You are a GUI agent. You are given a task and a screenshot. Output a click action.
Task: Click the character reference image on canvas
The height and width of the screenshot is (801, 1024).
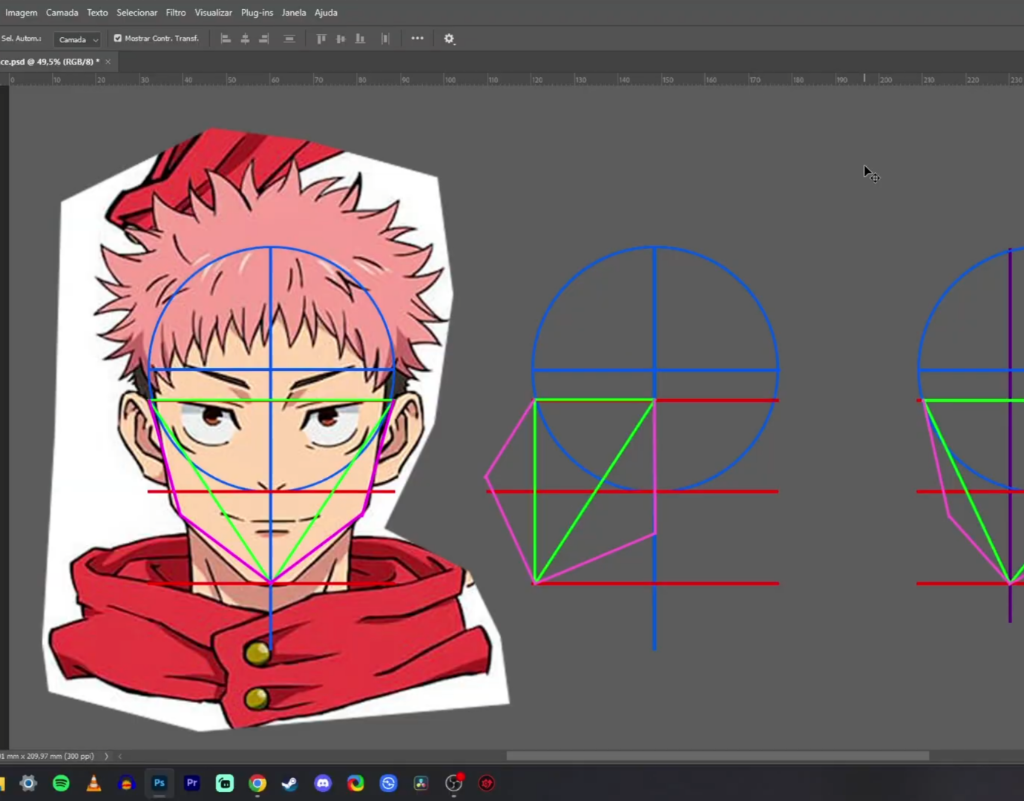point(274,431)
